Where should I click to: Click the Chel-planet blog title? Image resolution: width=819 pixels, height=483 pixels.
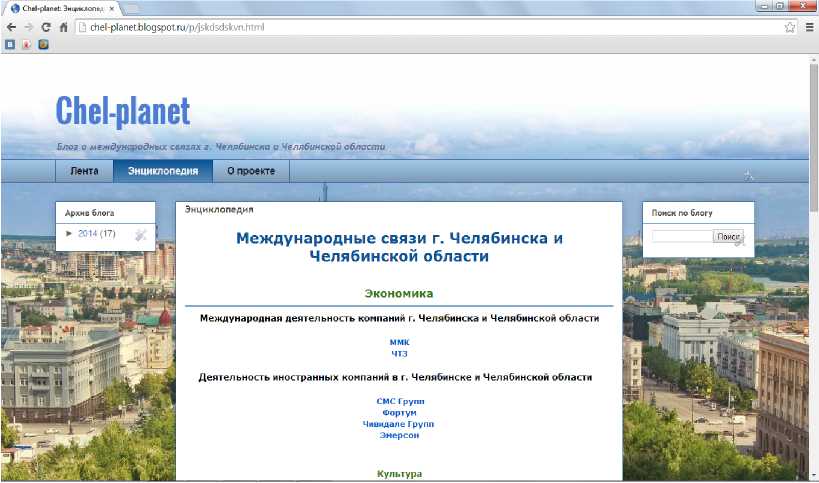[123, 111]
